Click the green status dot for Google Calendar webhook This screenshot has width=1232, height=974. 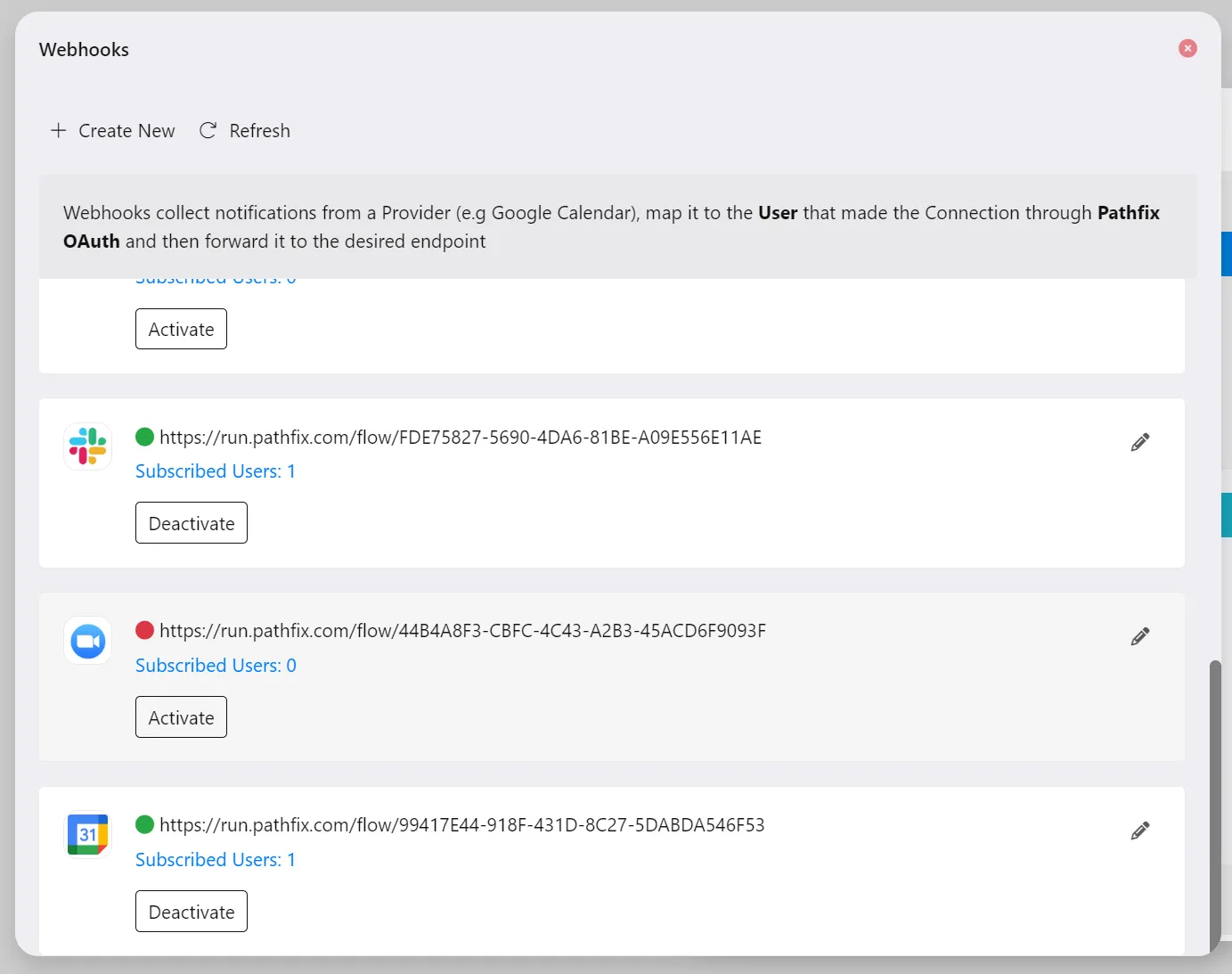coord(144,824)
